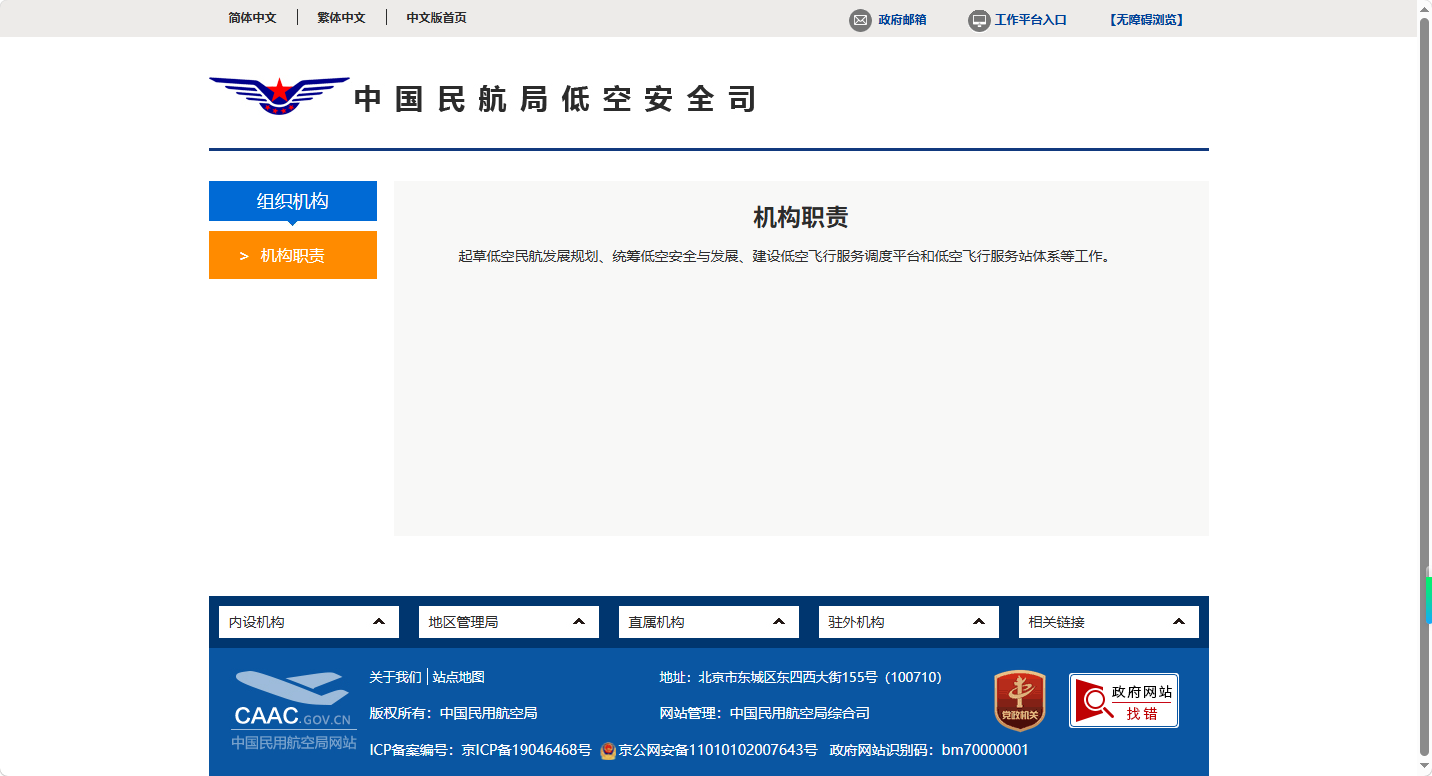The width and height of the screenshot is (1432, 776).
Task: Click the 机构职责 page heading
Action: (x=801, y=218)
